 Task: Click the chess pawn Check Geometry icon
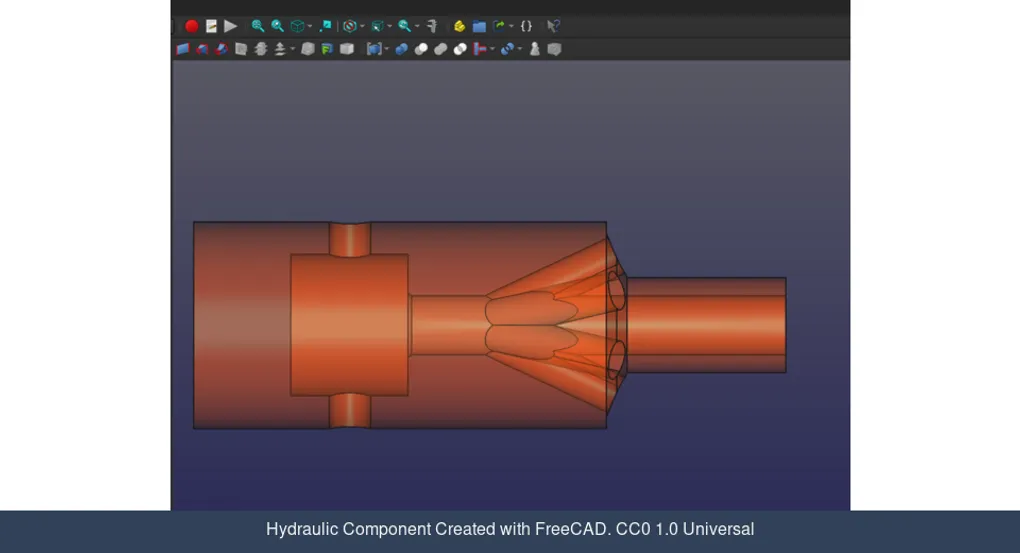535,49
